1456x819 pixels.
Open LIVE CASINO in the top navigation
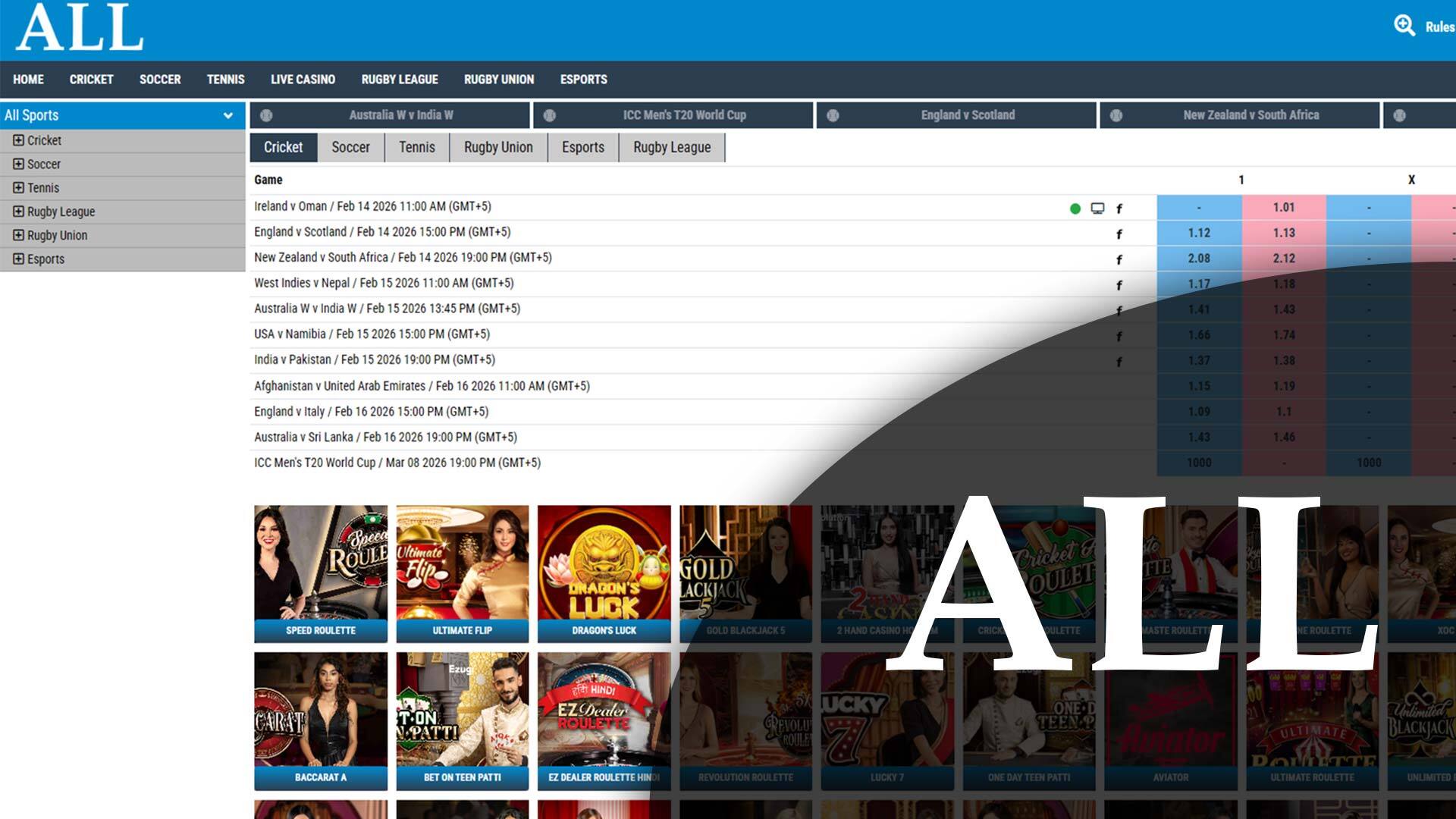pyautogui.click(x=303, y=80)
